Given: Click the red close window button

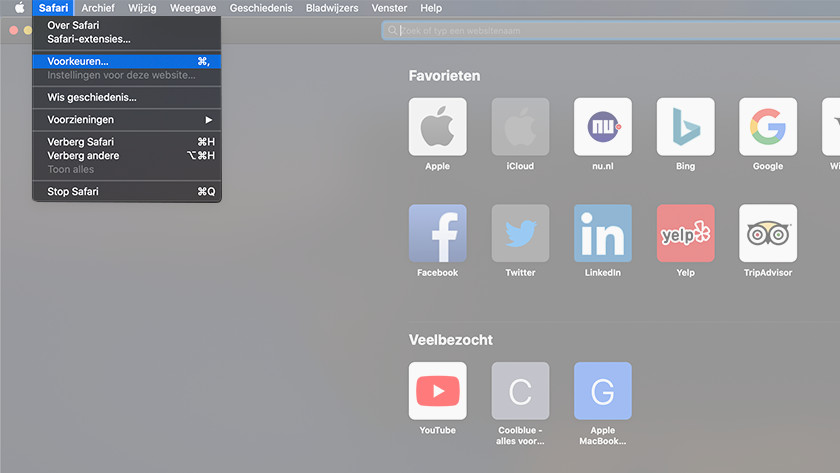Looking at the screenshot, I should (14, 31).
